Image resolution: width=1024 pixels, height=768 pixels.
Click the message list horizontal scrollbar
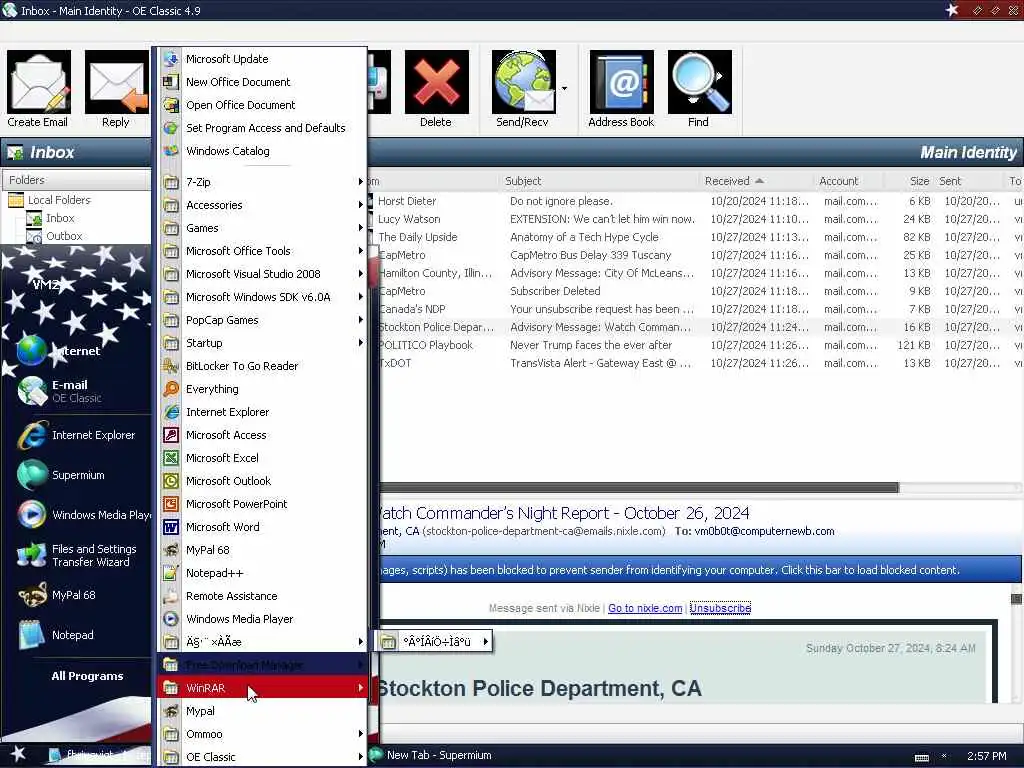(x=639, y=488)
